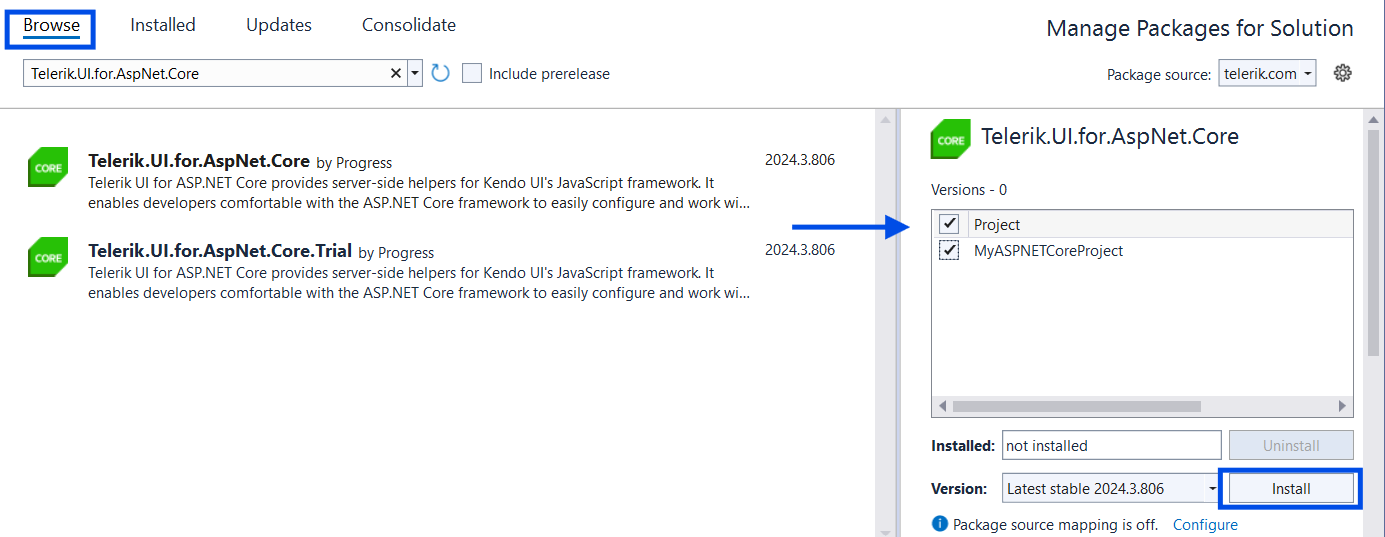The image size is (1385, 537).
Task: Click the Install button
Action: (x=1291, y=489)
